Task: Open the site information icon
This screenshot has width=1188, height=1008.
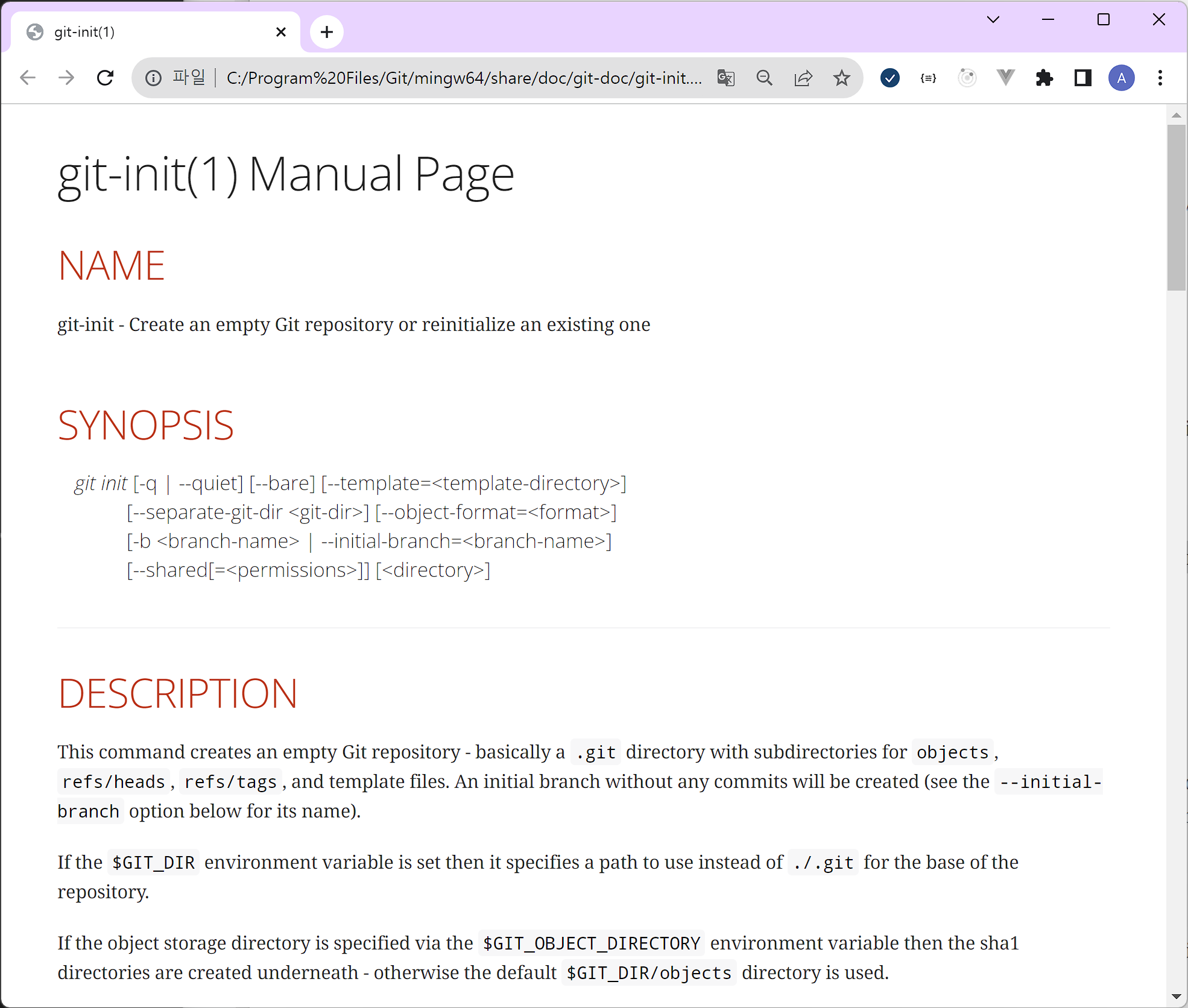Action: coord(153,78)
